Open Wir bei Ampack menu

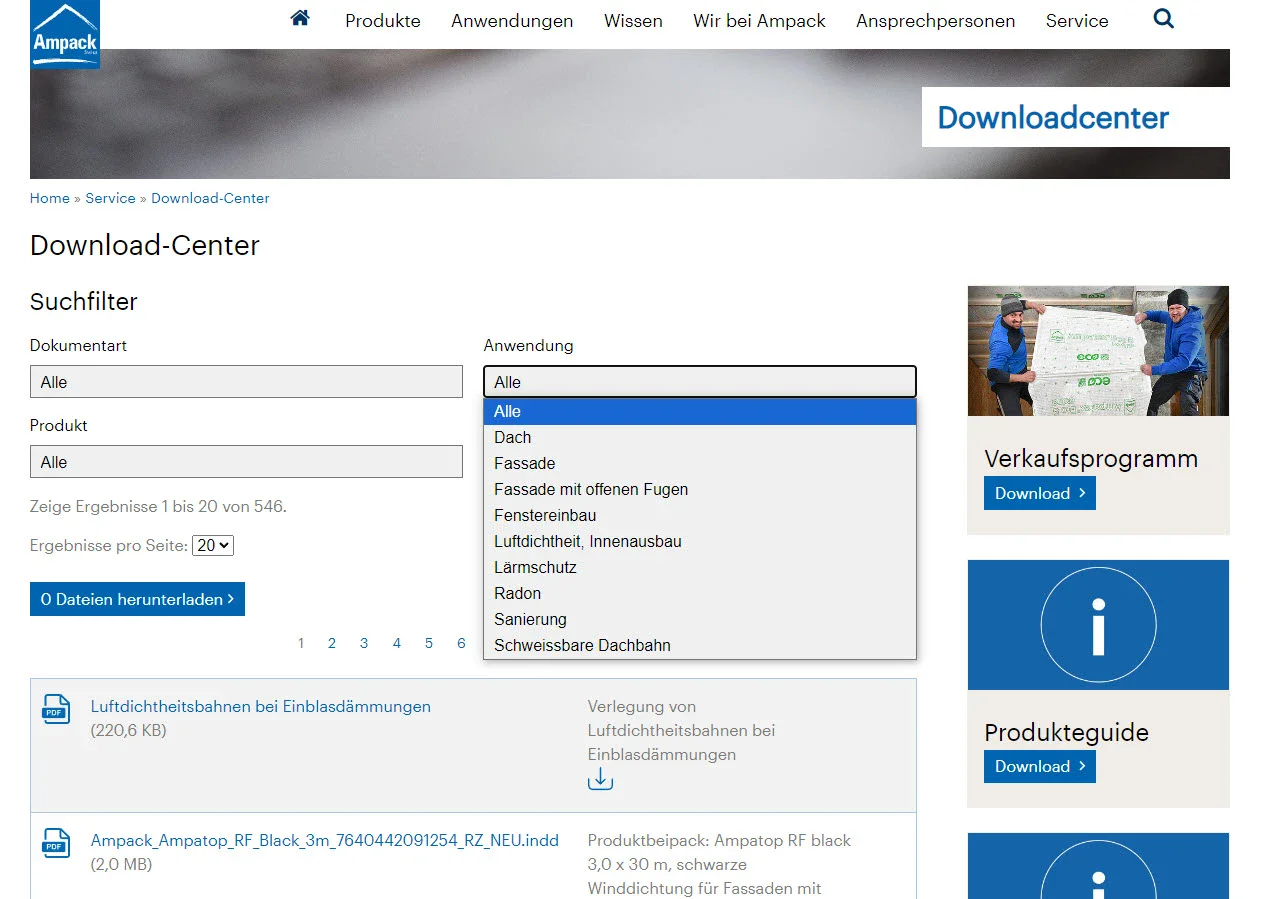coord(759,21)
